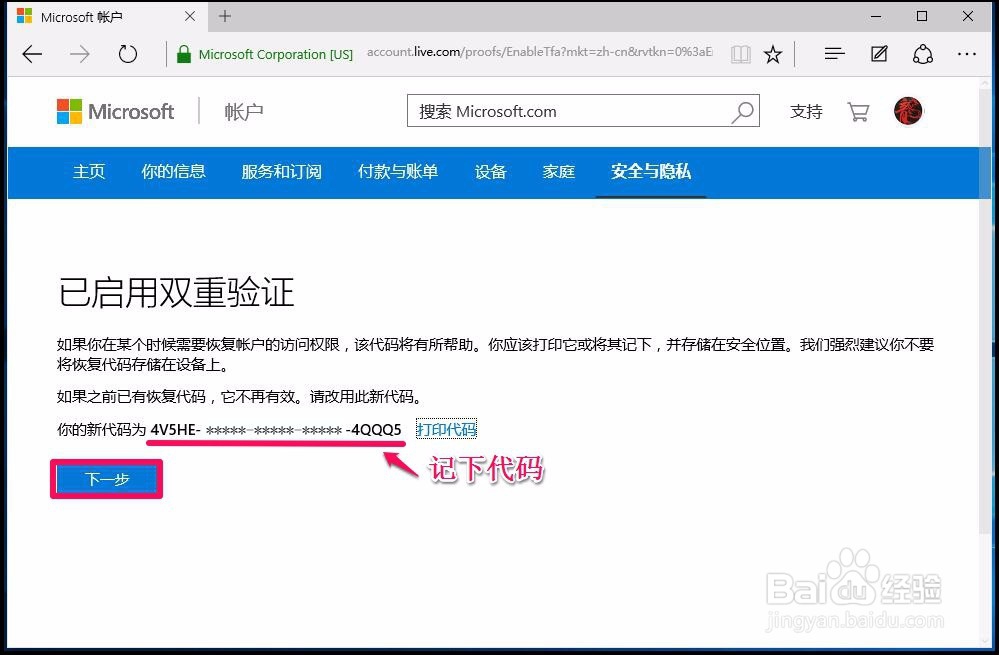This screenshot has width=999, height=655.
Task: Click the 搜索 Microsoft.com search field
Action: click(583, 111)
